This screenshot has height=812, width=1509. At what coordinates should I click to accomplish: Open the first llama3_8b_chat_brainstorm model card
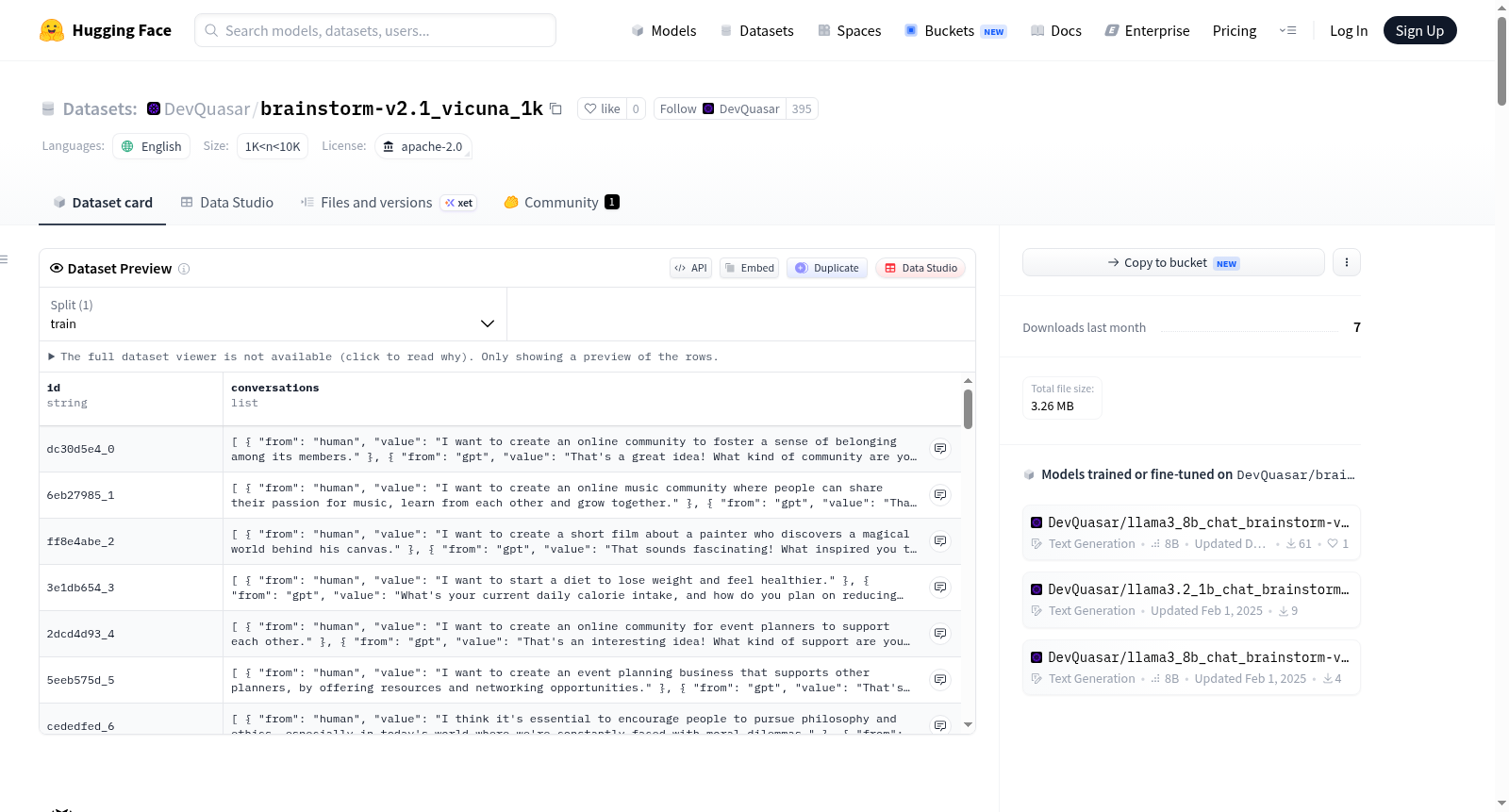click(1191, 532)
